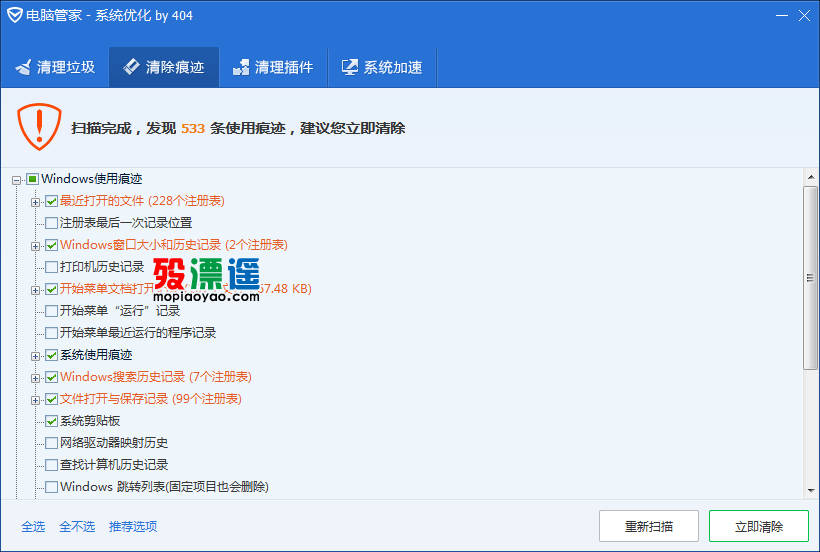Select the 查找计算机历史记录 row label
820x552 pixels.
click(x=113, y=465)
